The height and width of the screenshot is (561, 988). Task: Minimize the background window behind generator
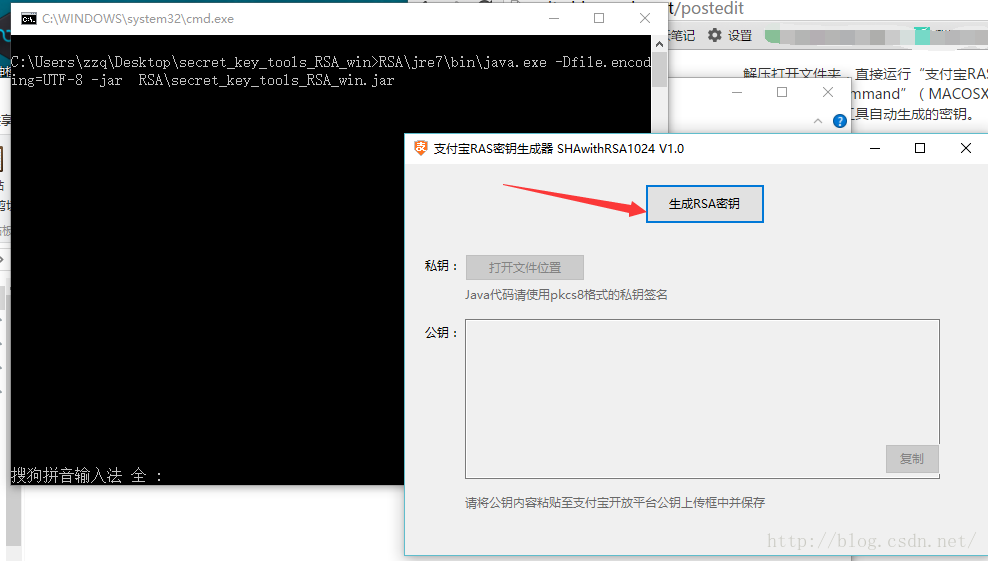tap(737, 93)
